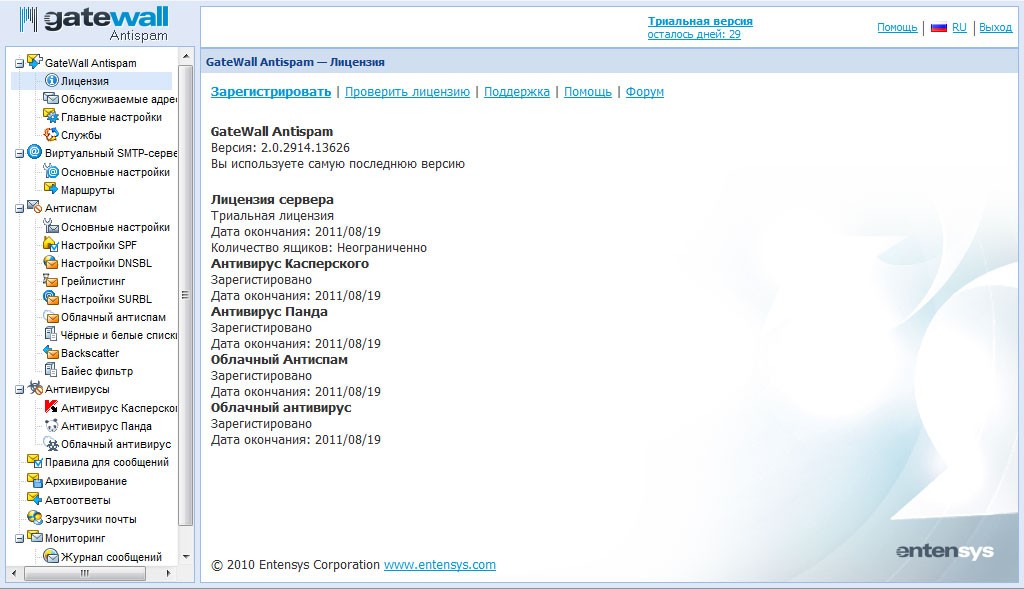Click the Грейлистинг icon
The width and height of the screenshot is (1024, 589).
51,280
